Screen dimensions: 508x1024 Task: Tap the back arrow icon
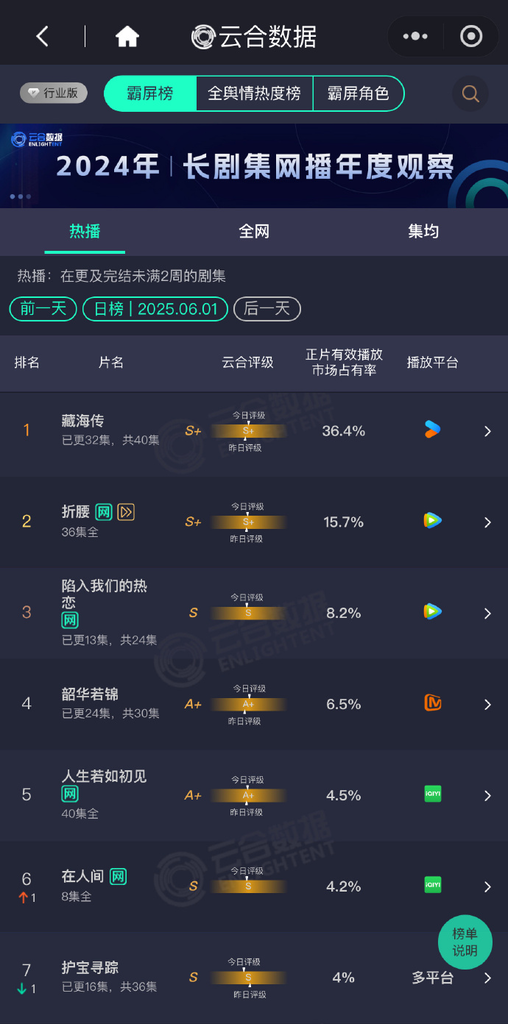point(42,37)
